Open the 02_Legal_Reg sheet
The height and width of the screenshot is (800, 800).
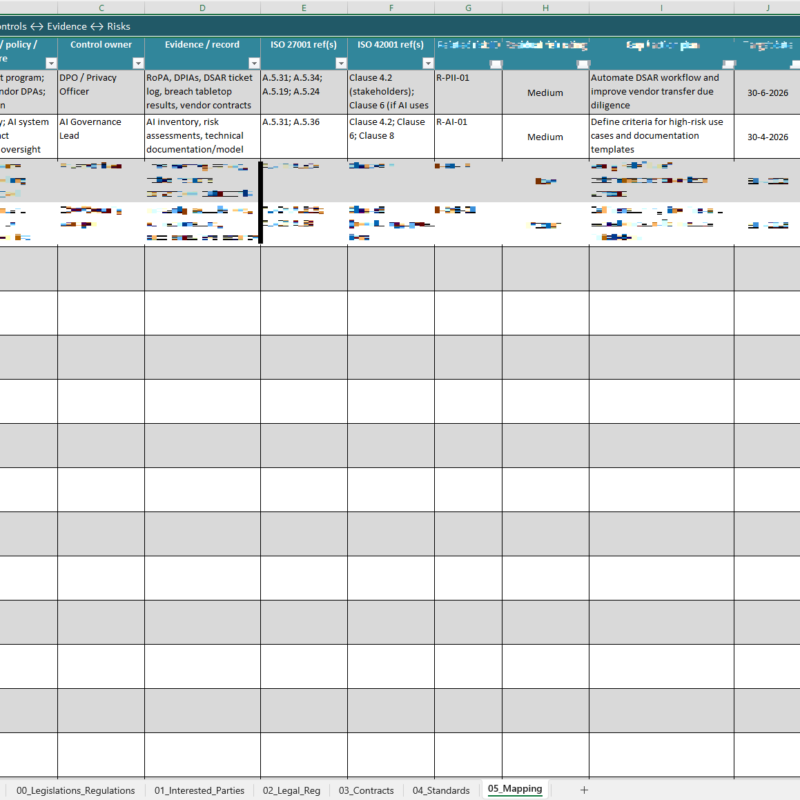click(x=291, y=789)
